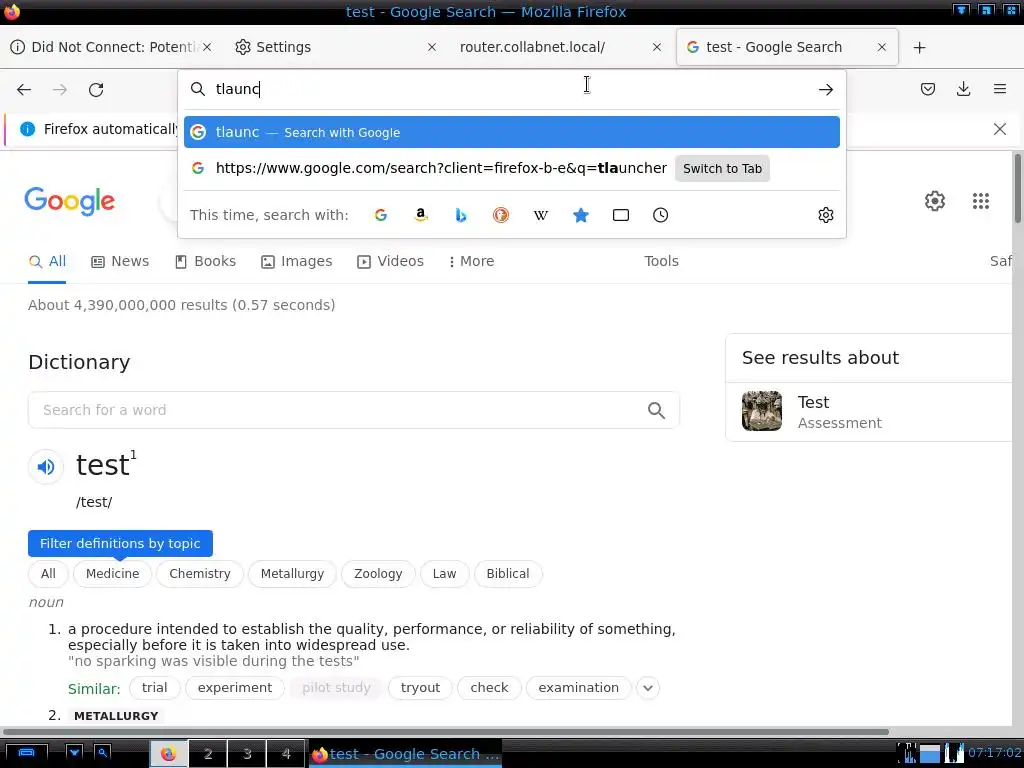This screenshot has height=768, width=1024.
Task: Click Filter definitions by topic button
Action: point(120,543)
